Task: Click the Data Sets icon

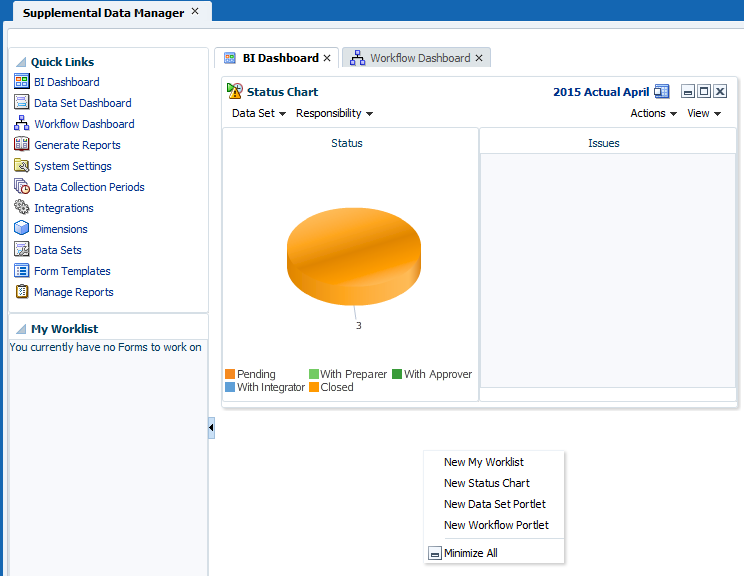Action: (21, 249)
